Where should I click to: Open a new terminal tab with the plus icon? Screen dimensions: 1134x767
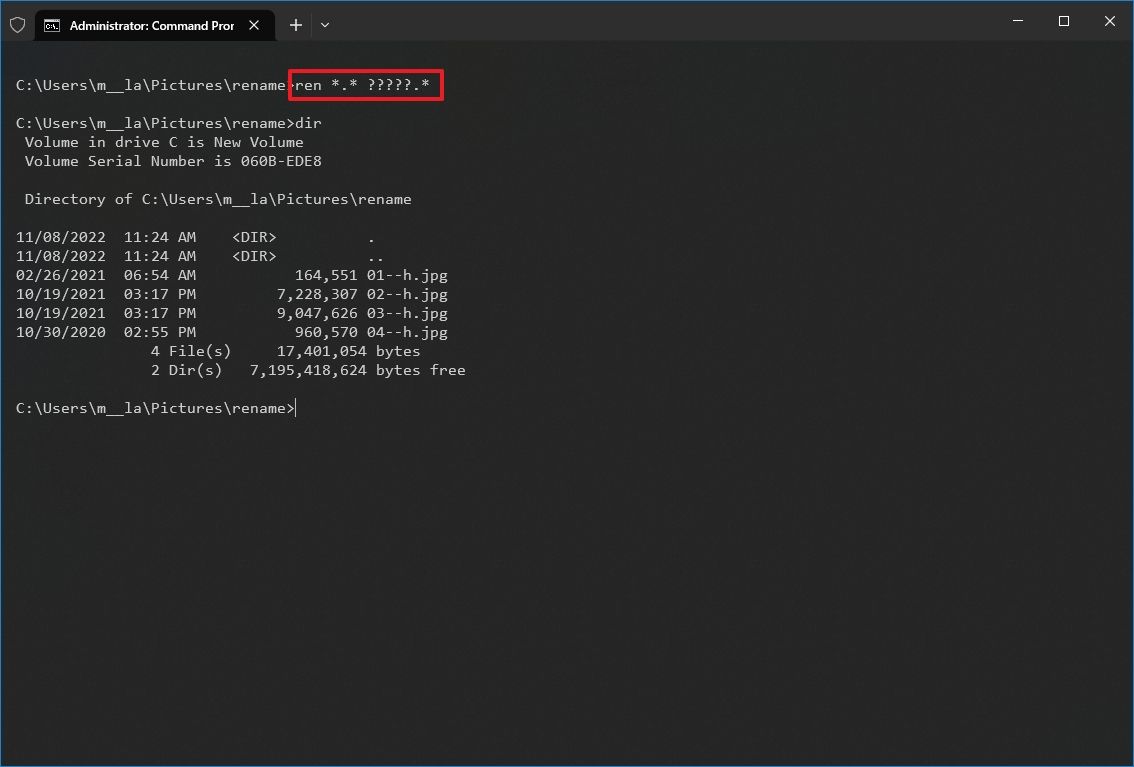(x=295, y=25)
